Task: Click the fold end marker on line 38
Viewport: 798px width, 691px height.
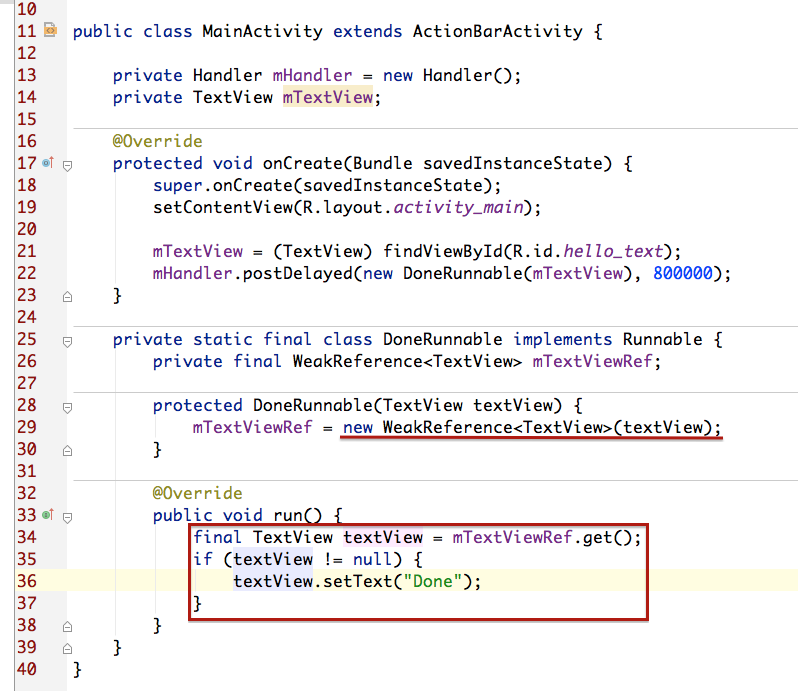Action: click(x=67, y=627)
